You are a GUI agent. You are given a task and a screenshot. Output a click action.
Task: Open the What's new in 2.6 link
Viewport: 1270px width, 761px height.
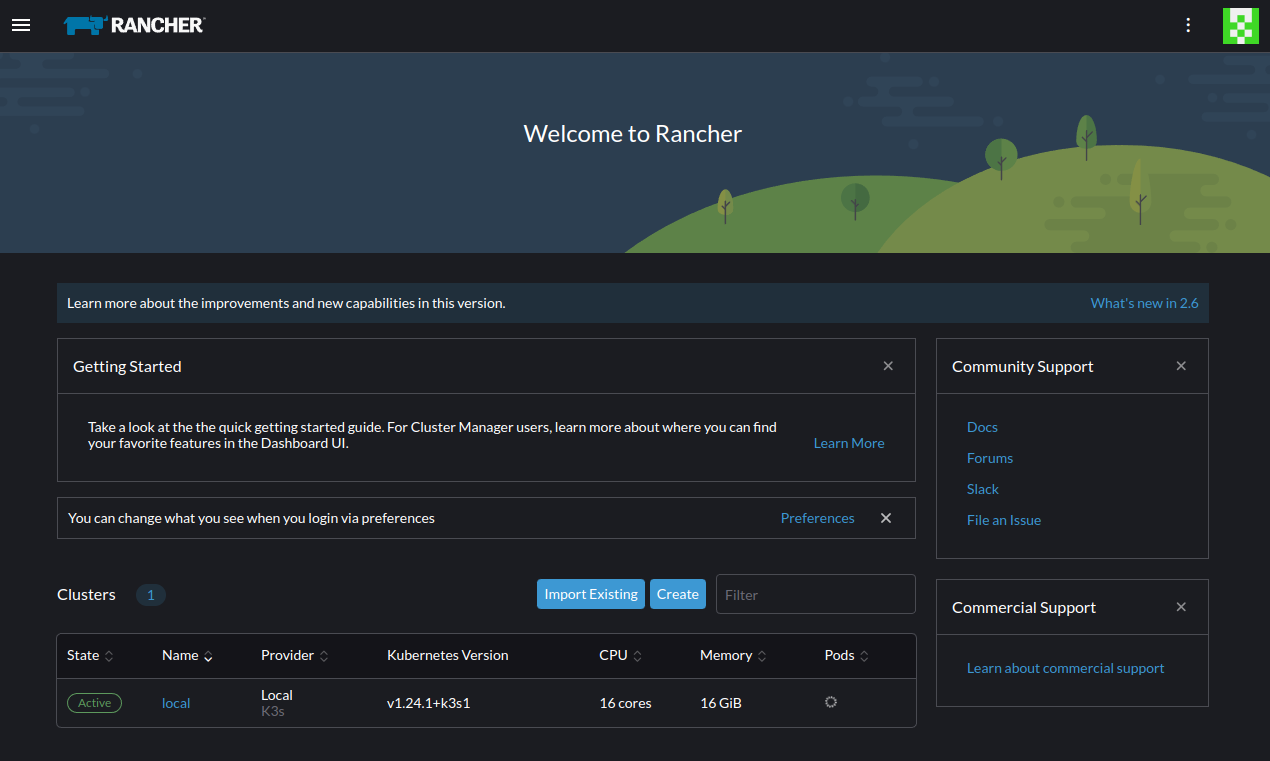(1144, 303)
